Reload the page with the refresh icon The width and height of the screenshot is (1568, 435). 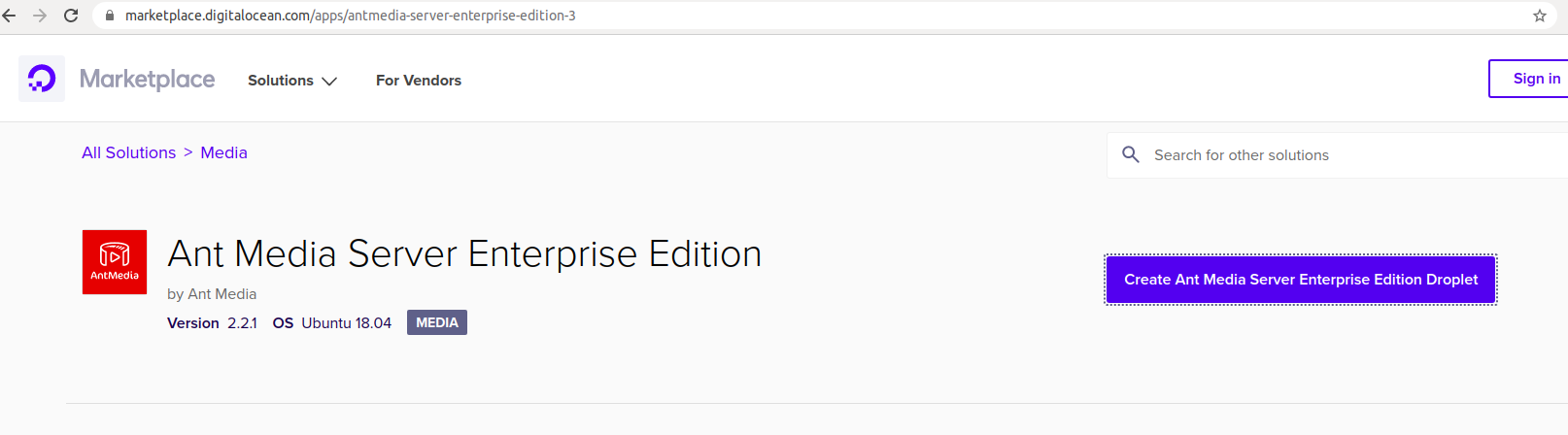point(71,16)
